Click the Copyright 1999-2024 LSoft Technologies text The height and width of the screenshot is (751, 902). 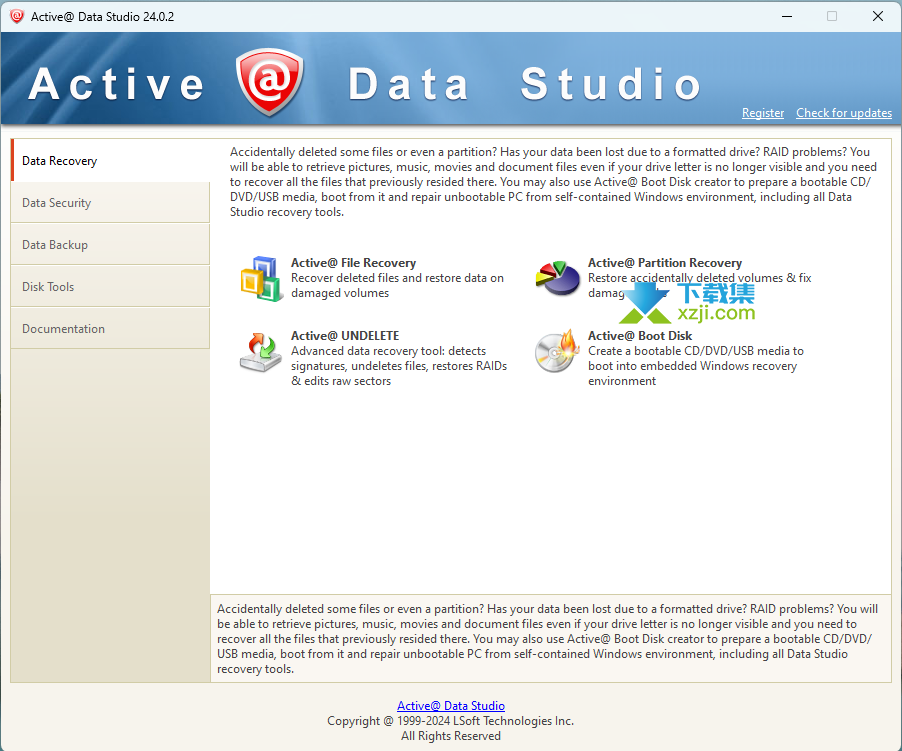[450, 721]
